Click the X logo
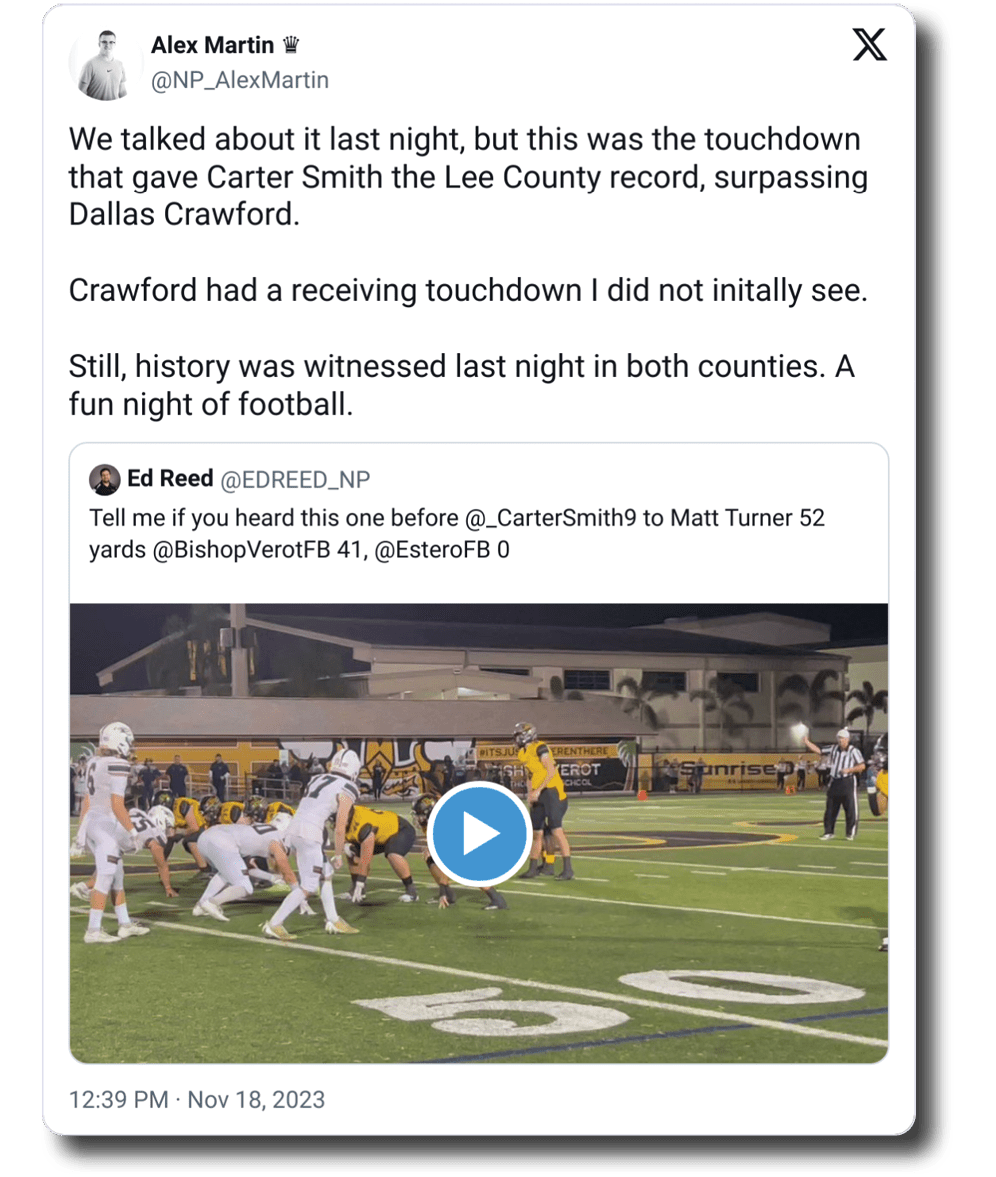The image size is (996, 1177). coord(868,46)
